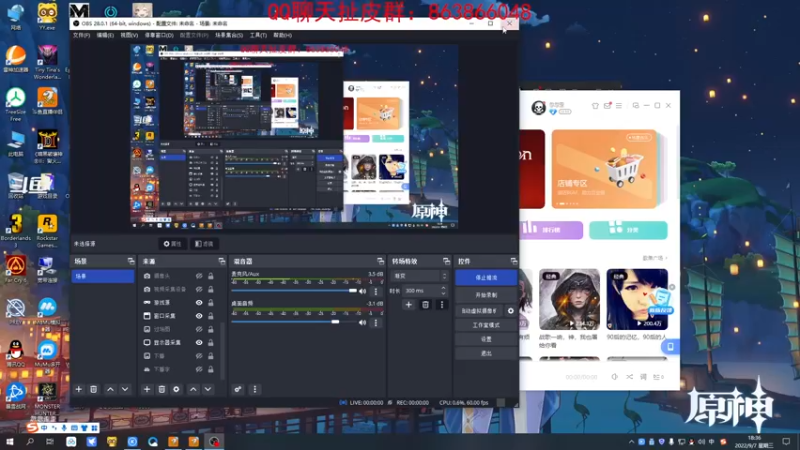Open 滤镜 filters button above panels
800x450 pixels.
point(204,244)
